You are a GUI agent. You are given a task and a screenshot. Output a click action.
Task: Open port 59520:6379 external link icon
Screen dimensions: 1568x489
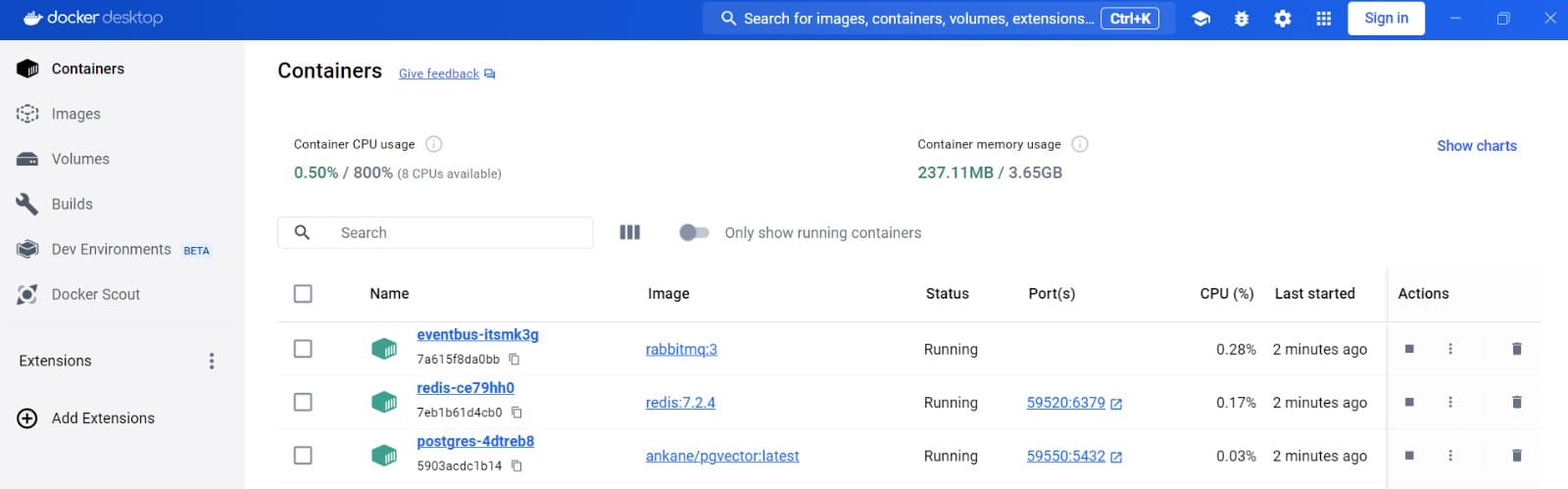pyautogui.click(x=1116, y=404)
